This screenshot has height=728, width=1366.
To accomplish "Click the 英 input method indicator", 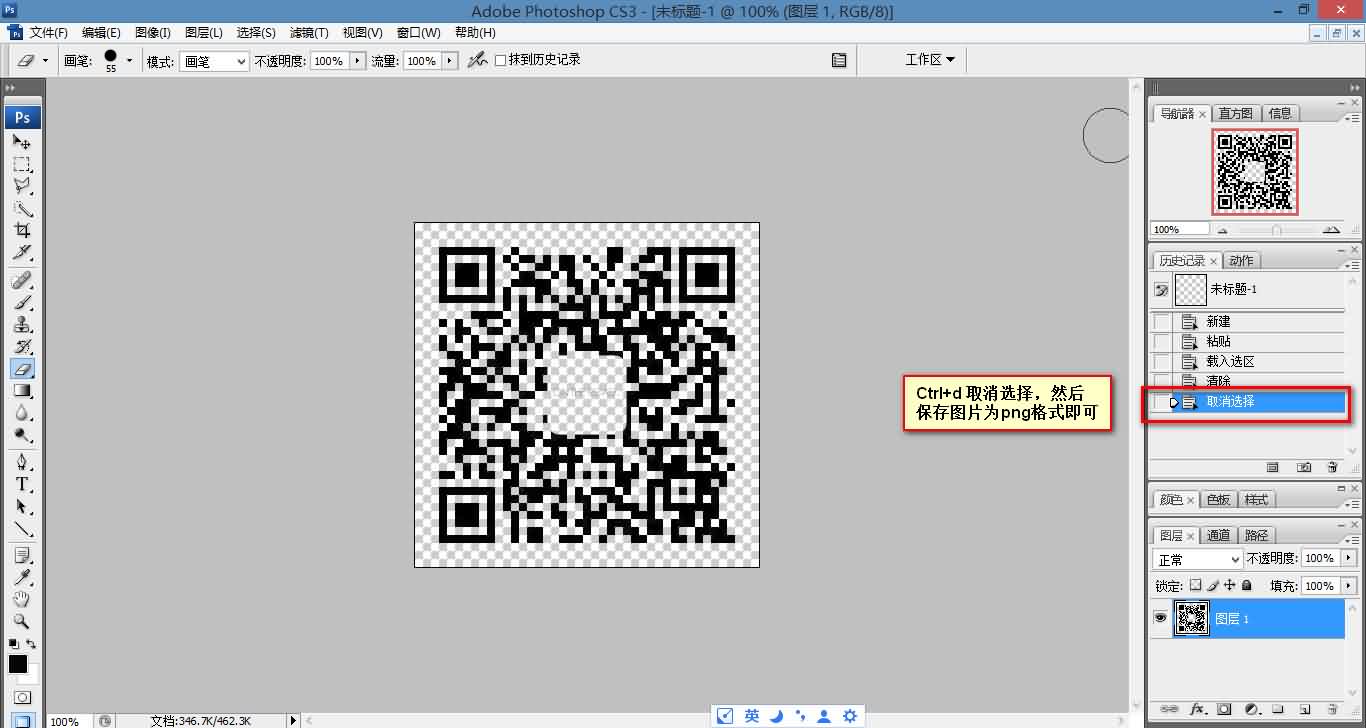I will [752, 715].
